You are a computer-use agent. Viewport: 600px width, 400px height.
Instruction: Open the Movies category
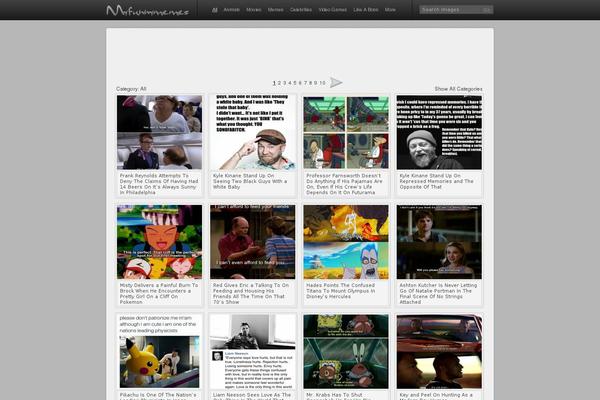(254, 10)
